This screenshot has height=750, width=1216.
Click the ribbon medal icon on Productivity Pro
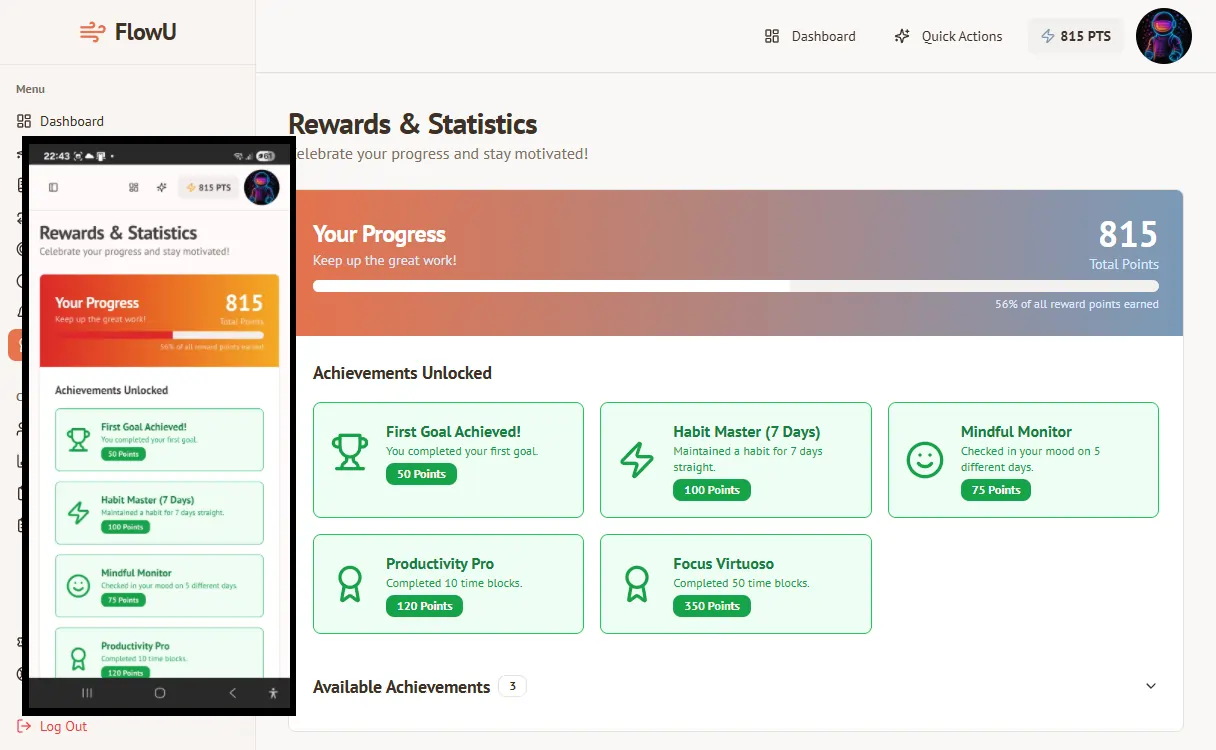click(350, 584)
